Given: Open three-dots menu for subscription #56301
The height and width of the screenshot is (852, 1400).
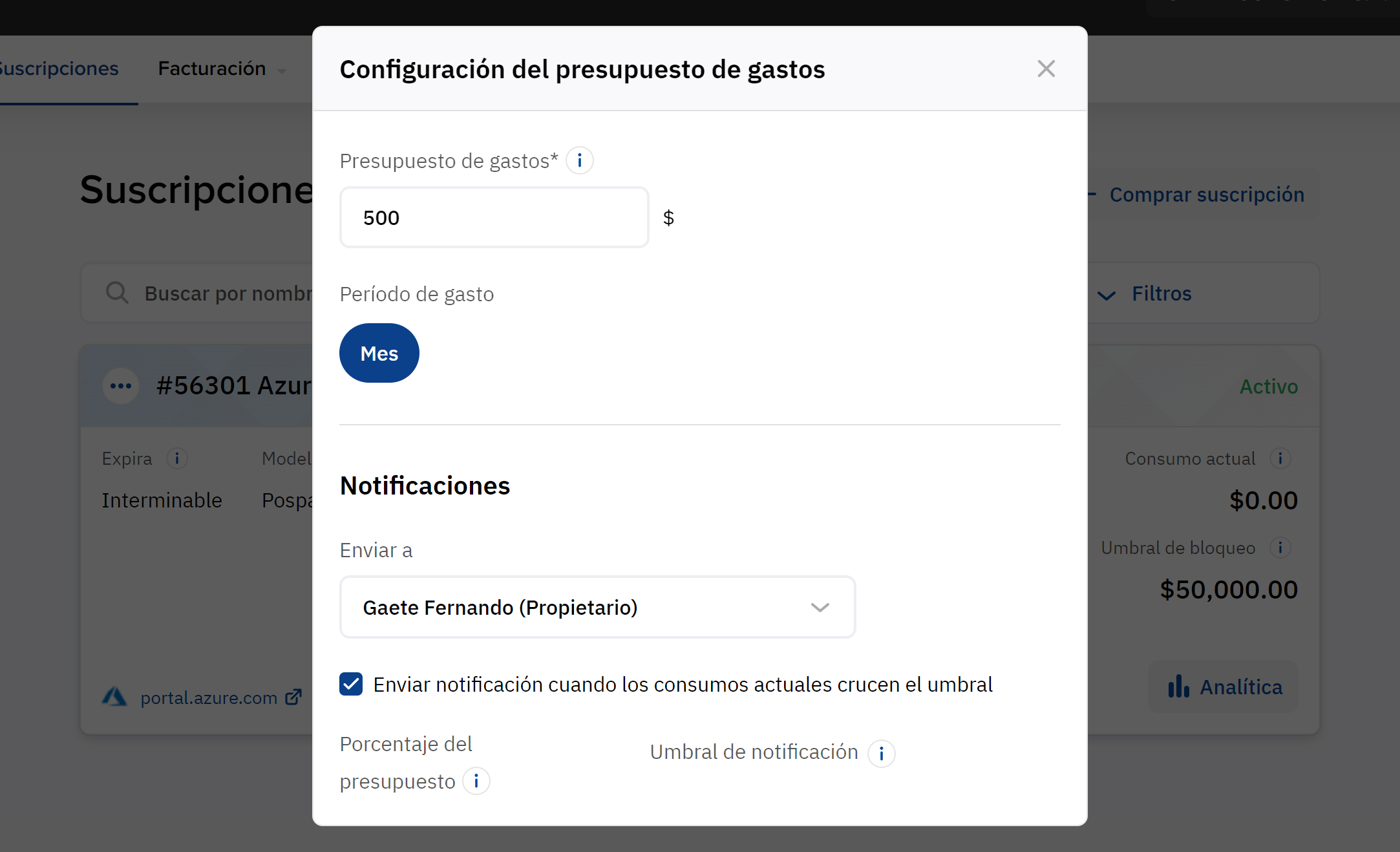Looking at the screenshot, I should (121, 386).
